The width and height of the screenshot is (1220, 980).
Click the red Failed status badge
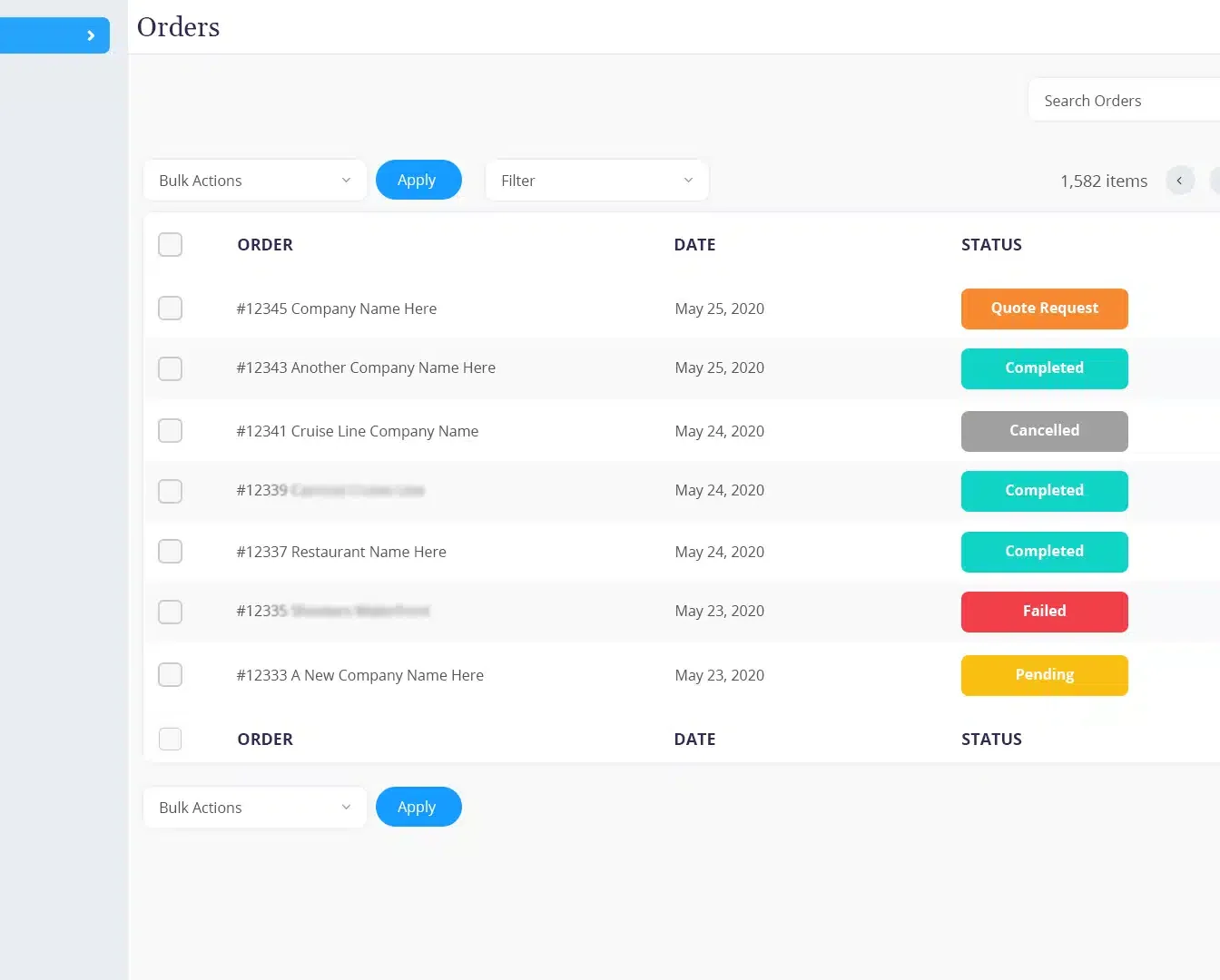1044,612
